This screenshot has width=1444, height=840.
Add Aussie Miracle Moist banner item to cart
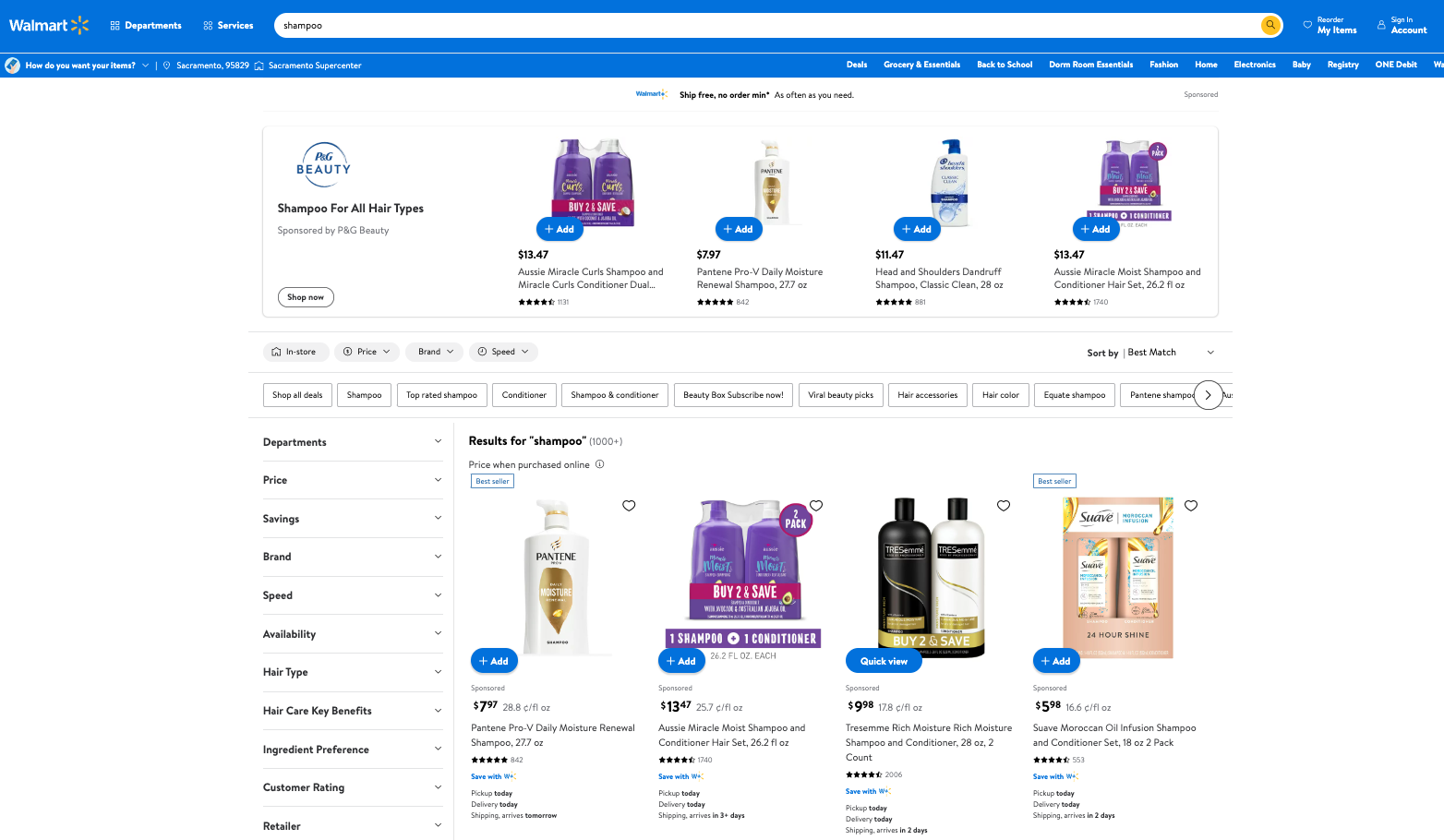tap(1096, 229)
